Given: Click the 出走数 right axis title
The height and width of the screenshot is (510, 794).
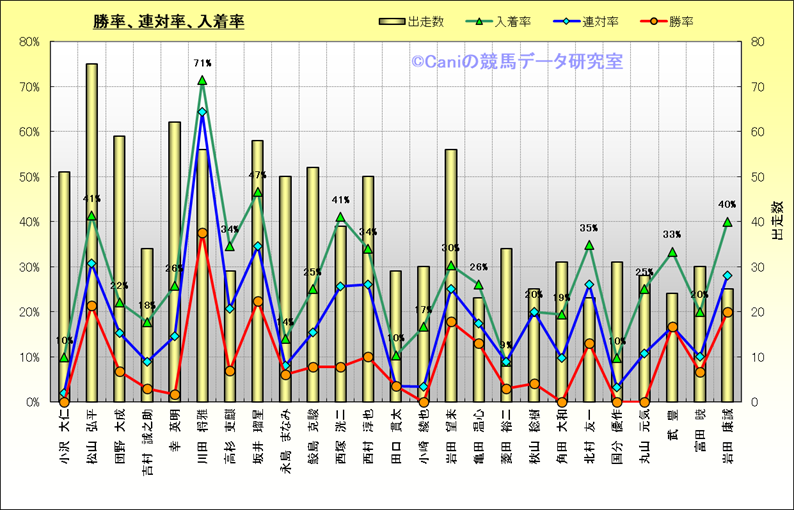Looking at the screenshot, I should point(777,220).
